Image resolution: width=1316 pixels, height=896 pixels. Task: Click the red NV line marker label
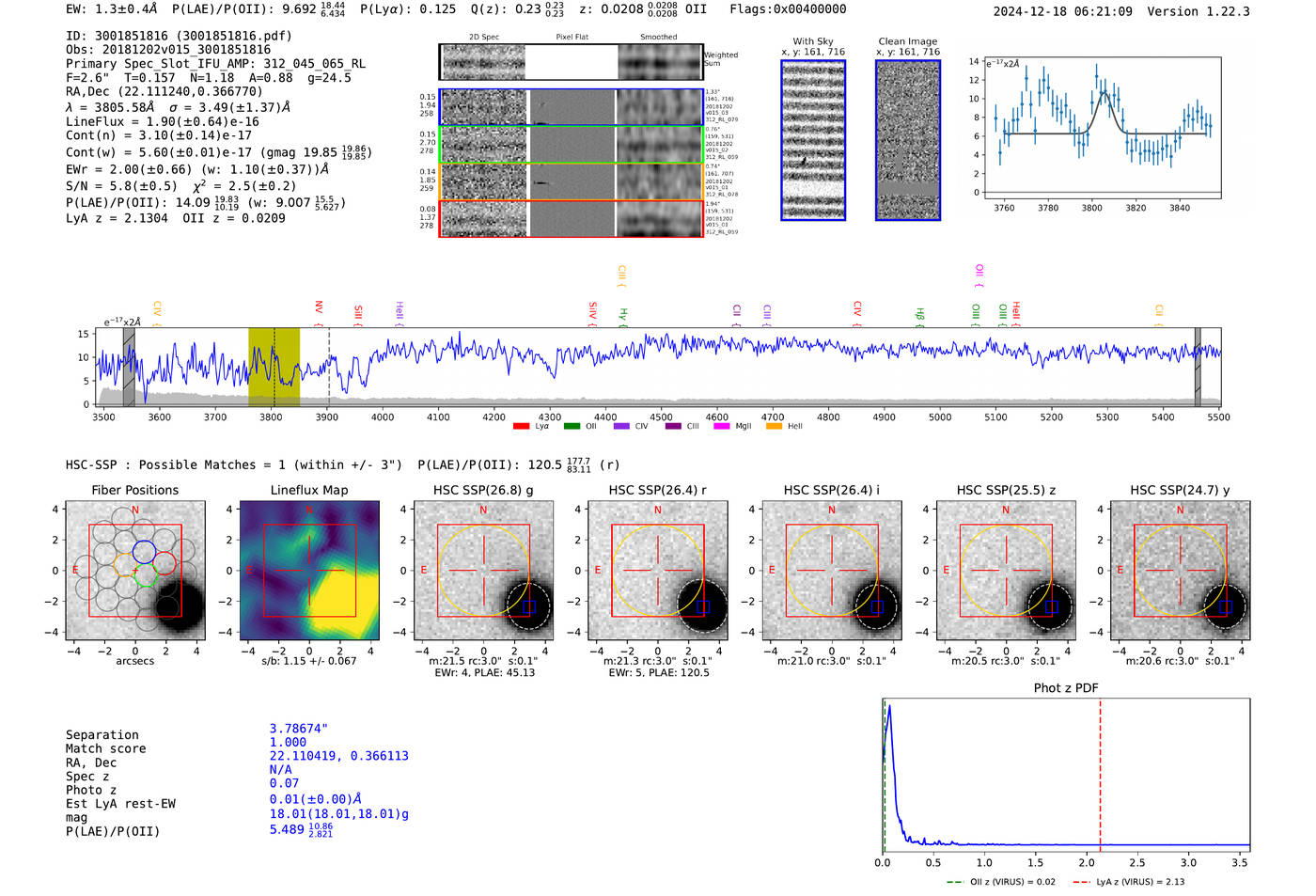pyautogui.click(x=319, y=308)
